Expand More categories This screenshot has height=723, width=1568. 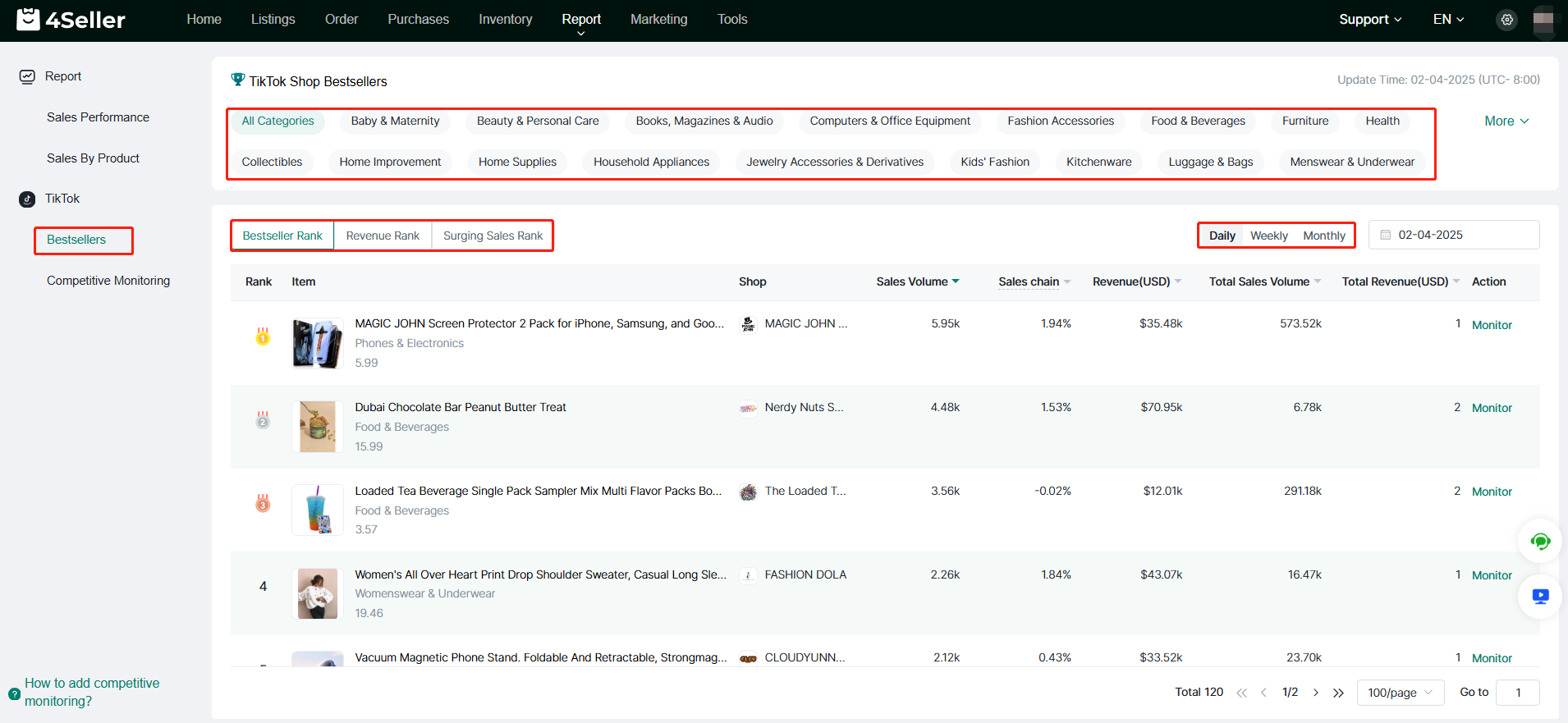[1506, 121]
